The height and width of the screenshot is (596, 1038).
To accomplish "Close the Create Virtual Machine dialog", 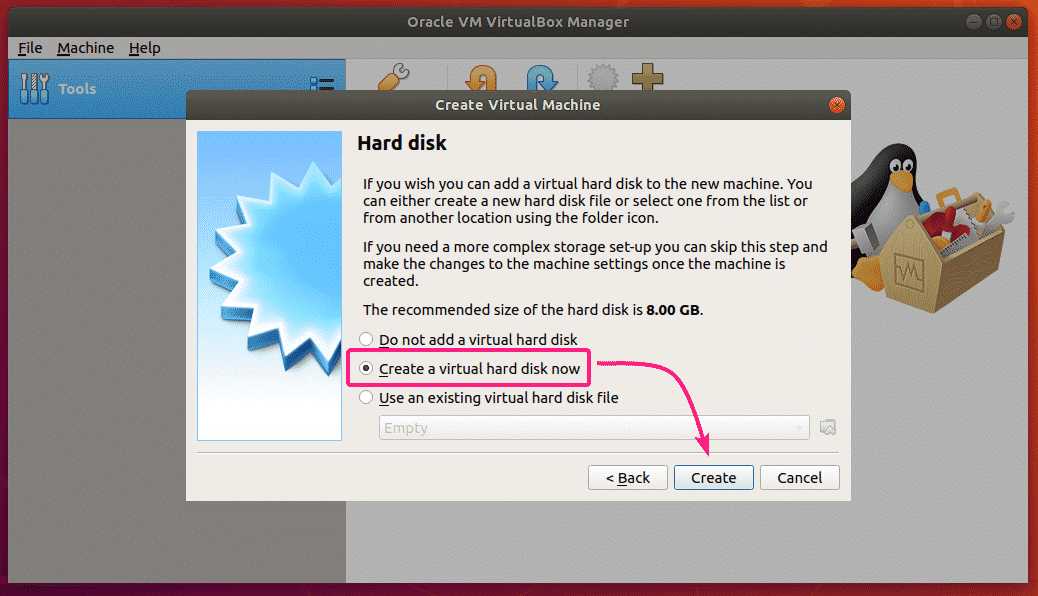I will 836,105.
